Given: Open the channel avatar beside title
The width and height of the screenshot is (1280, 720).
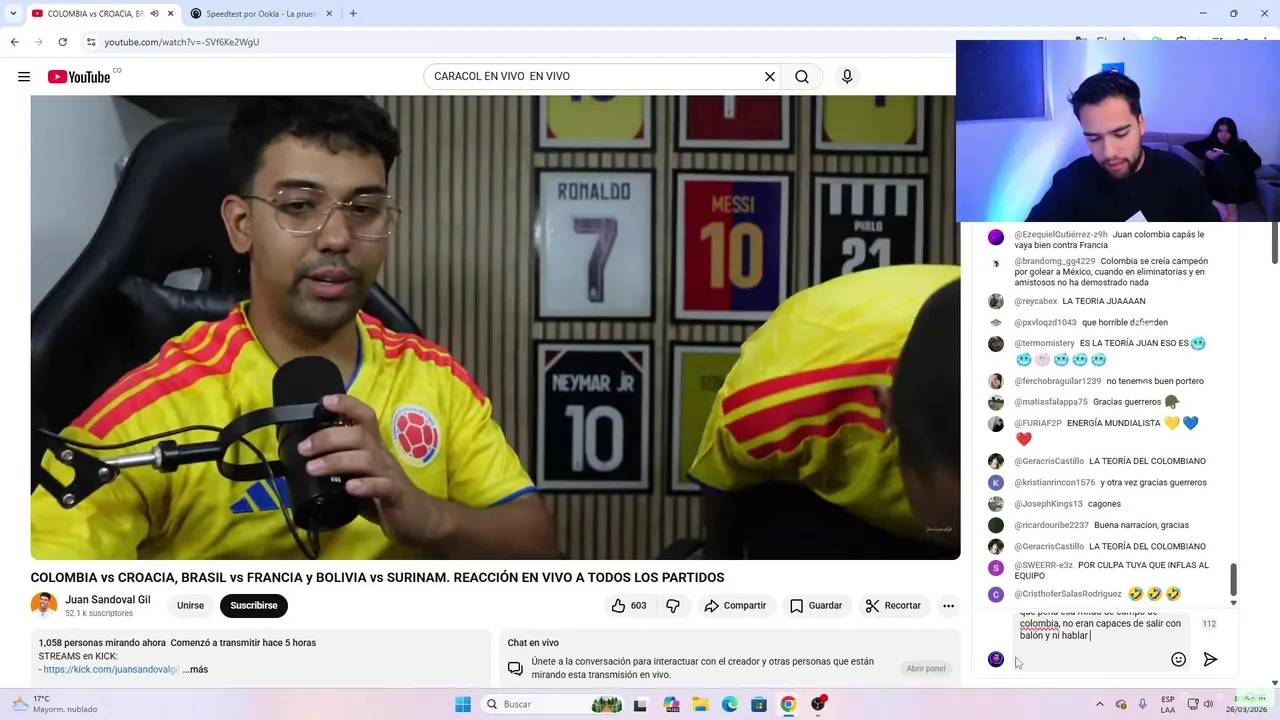Looking at the screenshot, I should click(44, 606).
